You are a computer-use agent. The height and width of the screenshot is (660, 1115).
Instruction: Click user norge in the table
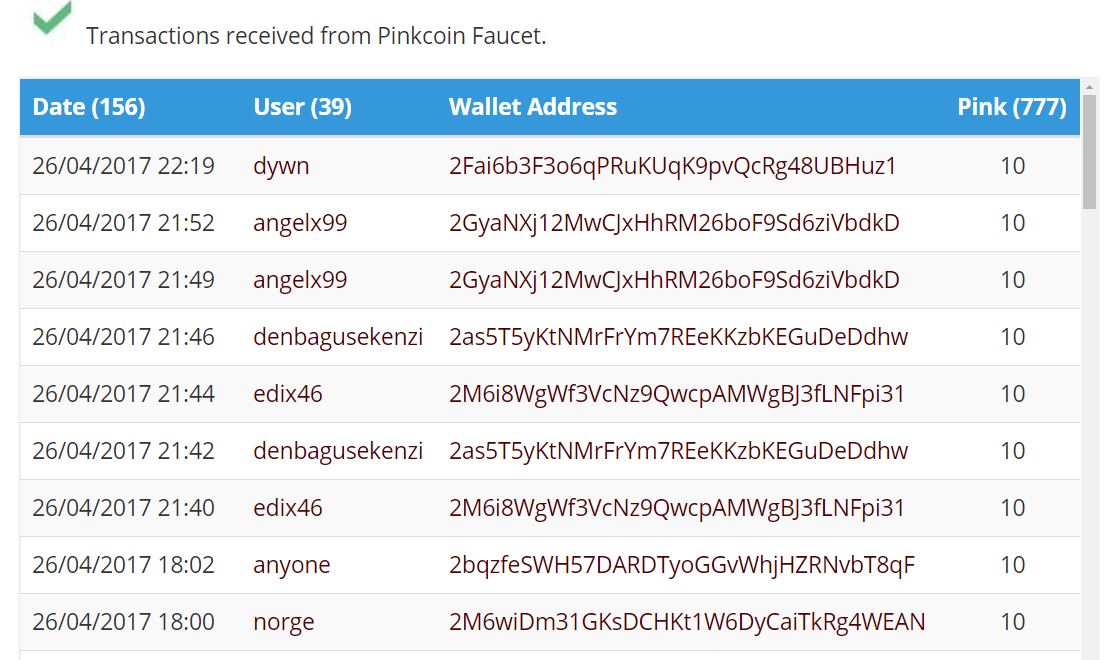pyautogui.click(x=284, y=622)
